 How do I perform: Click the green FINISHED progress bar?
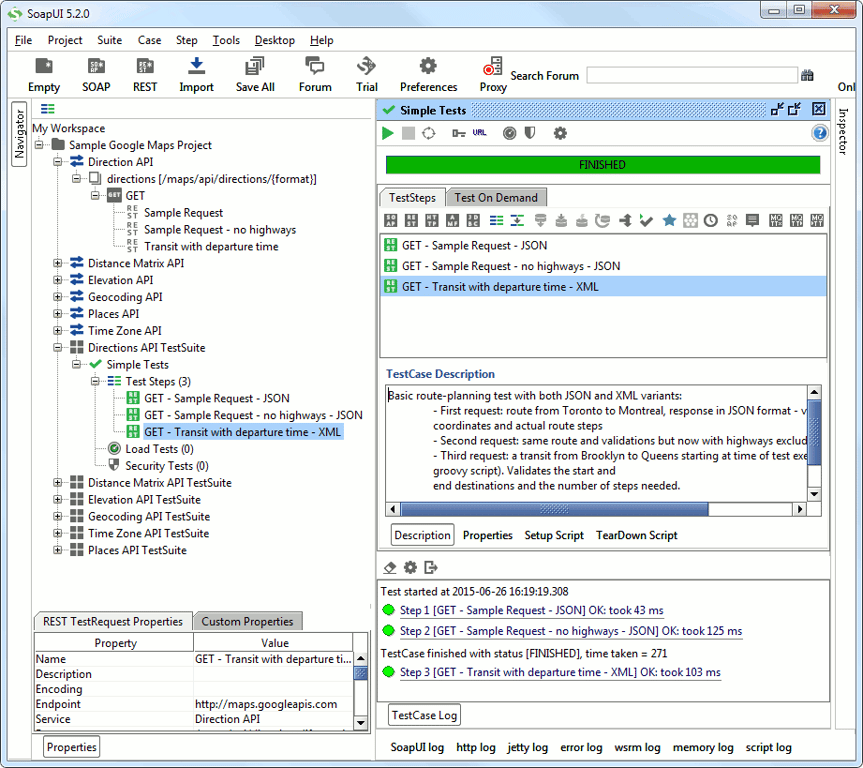coord(603,165)
